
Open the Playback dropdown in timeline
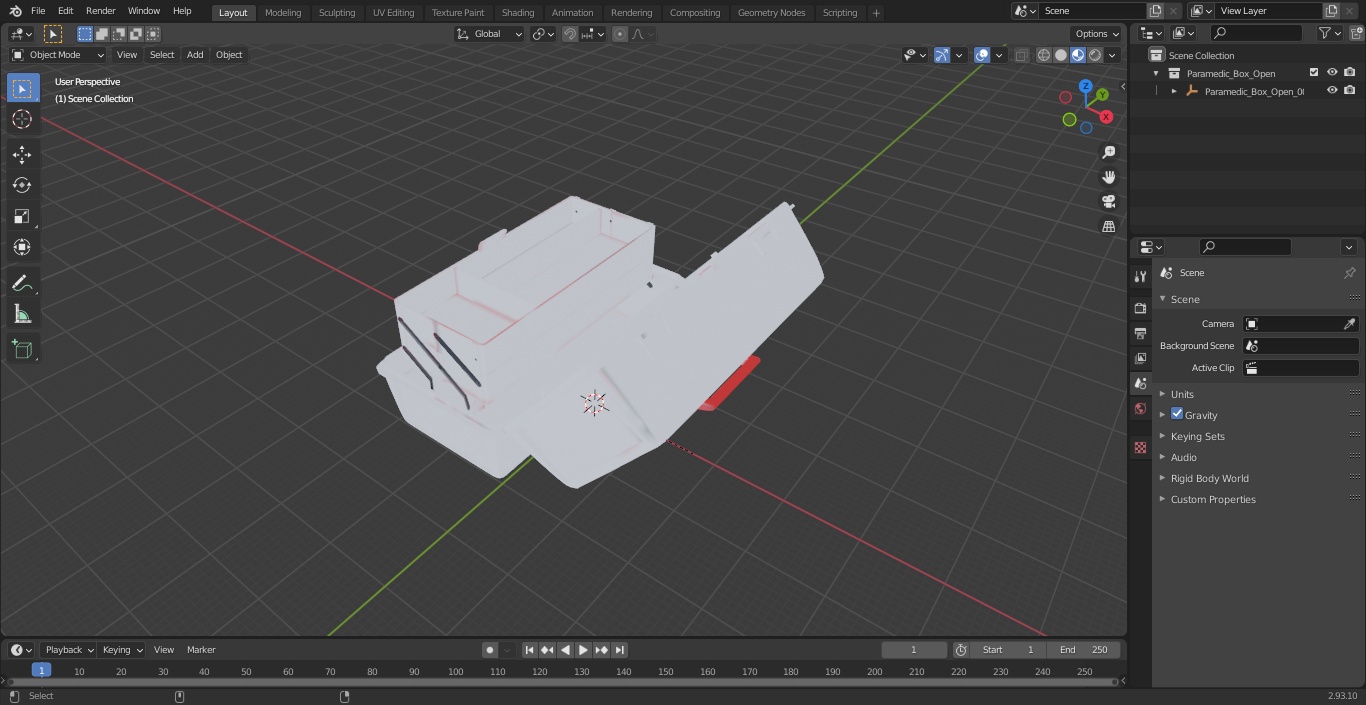(68, 650)
